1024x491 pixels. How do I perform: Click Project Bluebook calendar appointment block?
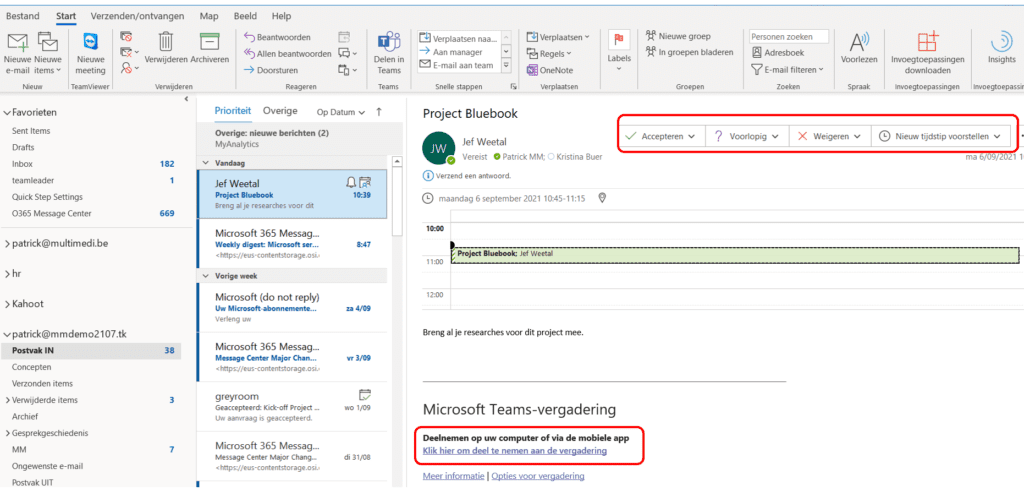click(x=735, y=255)
